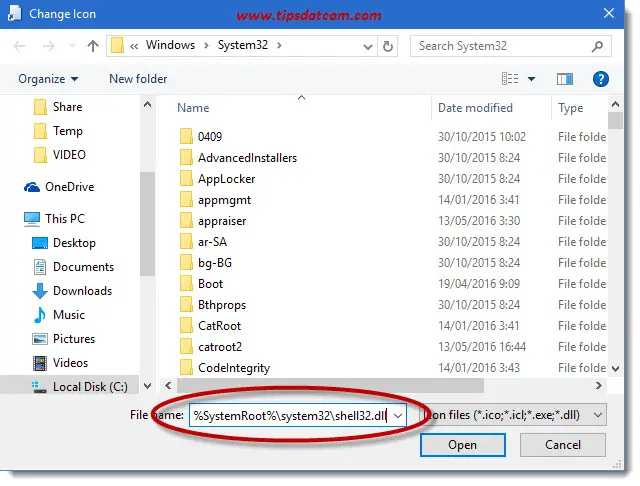Open Downloads in navigation pane
The width and height of the screenshot is (640, 486).
pos(72,291)
